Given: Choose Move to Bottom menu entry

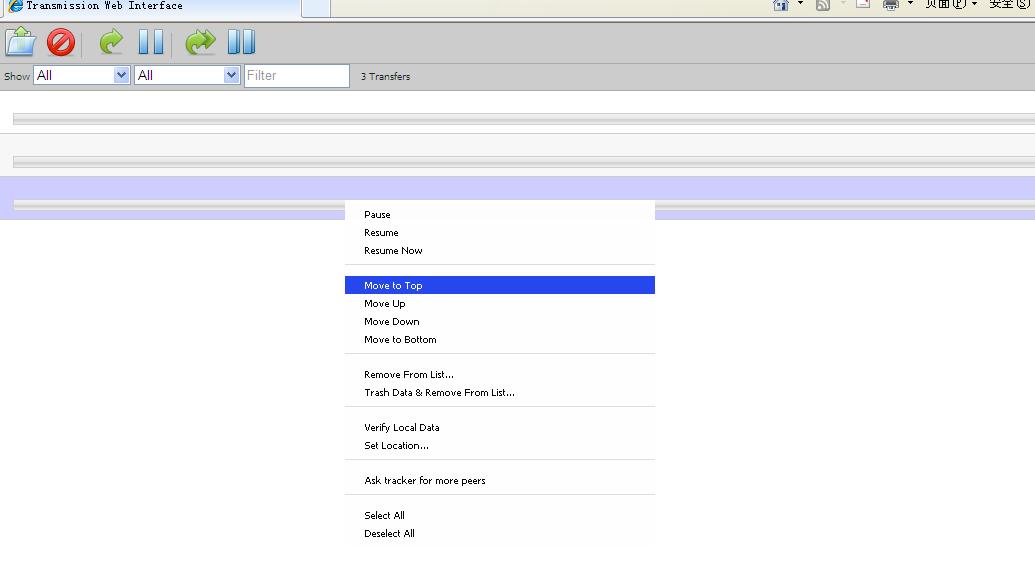Looking at the screenshot, I should [500, 339].
